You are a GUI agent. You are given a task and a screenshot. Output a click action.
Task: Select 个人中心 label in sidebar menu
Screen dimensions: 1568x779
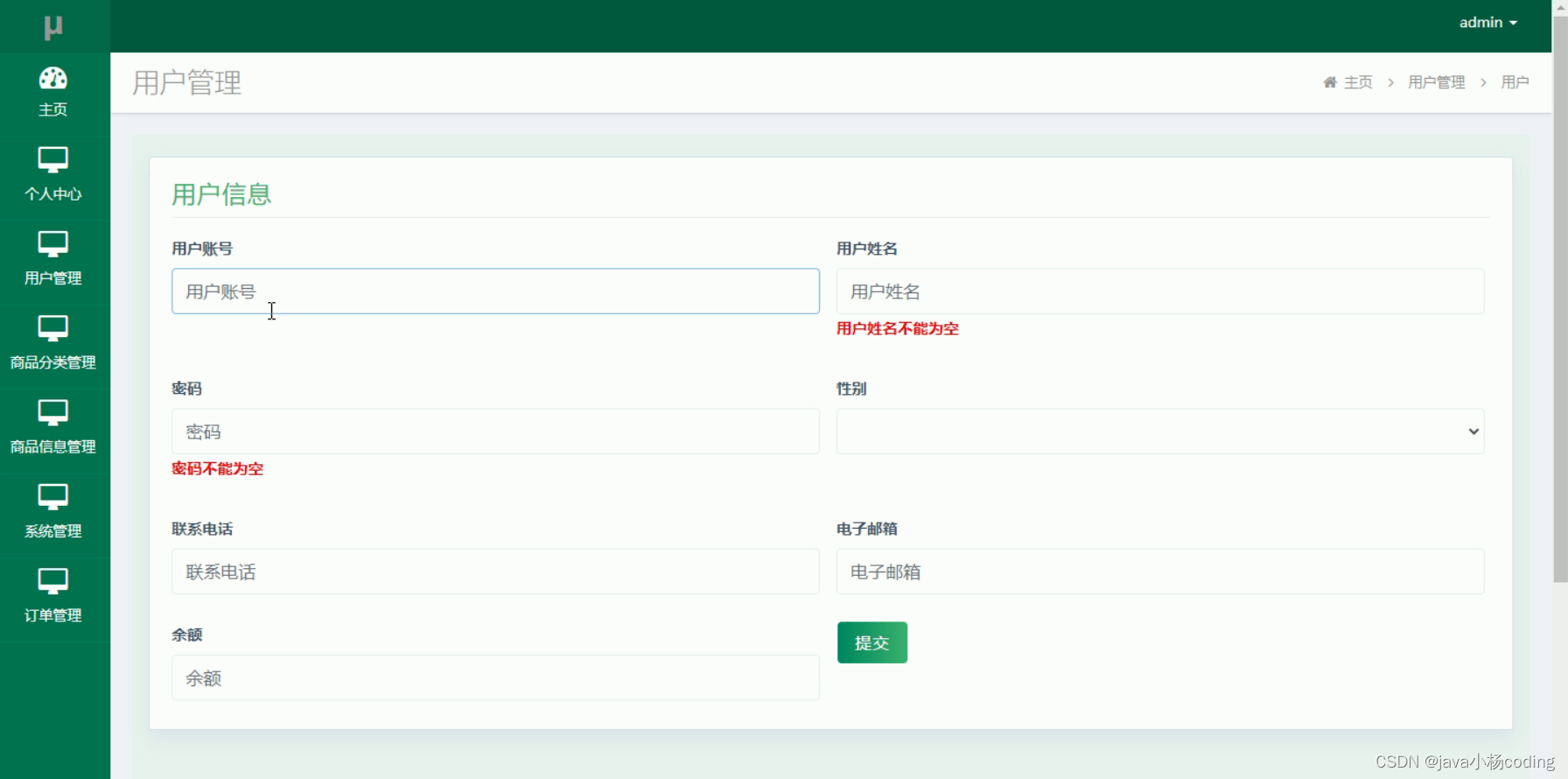click(x=53, y=194)
